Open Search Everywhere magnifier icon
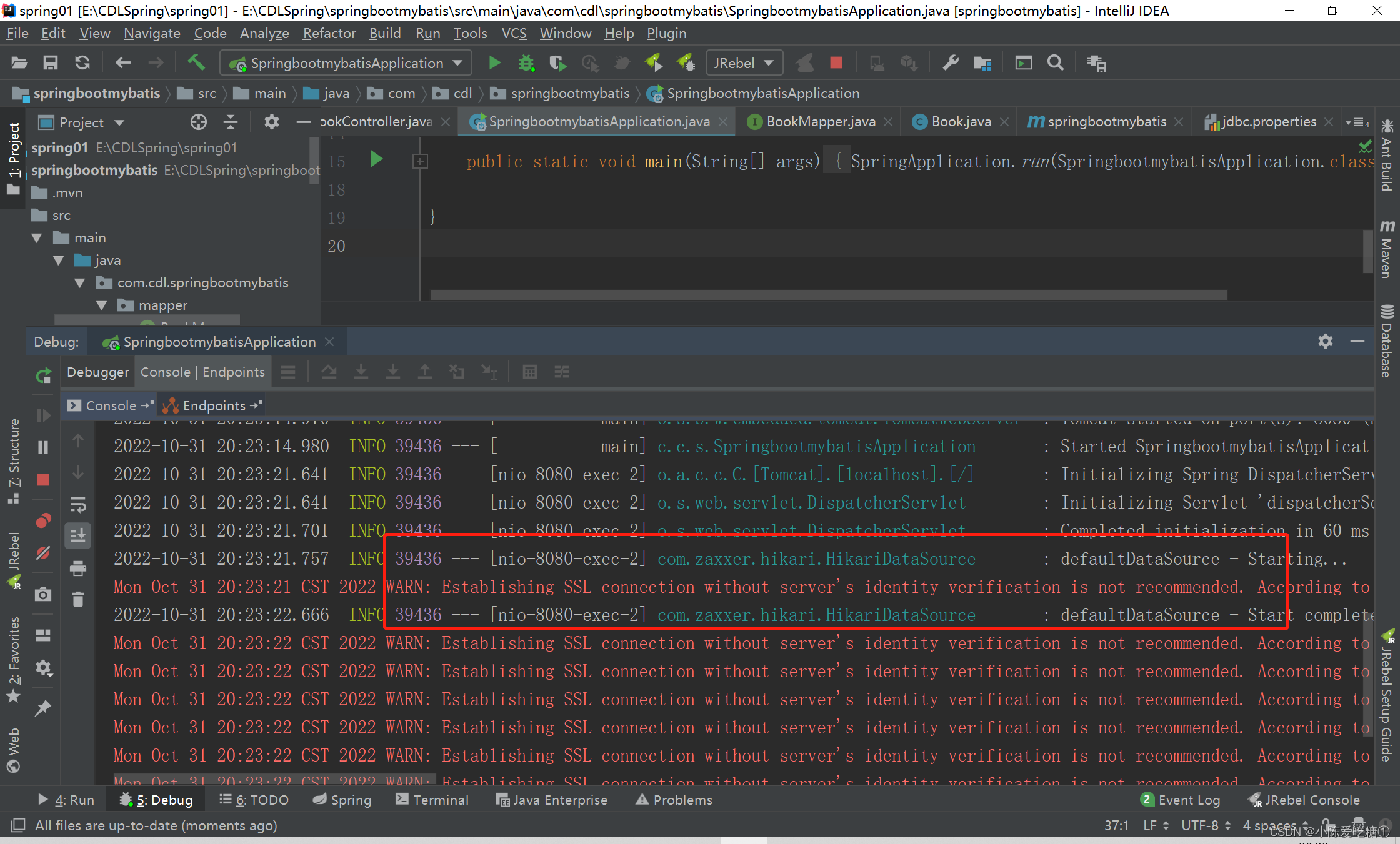 tap(1055, 62)
